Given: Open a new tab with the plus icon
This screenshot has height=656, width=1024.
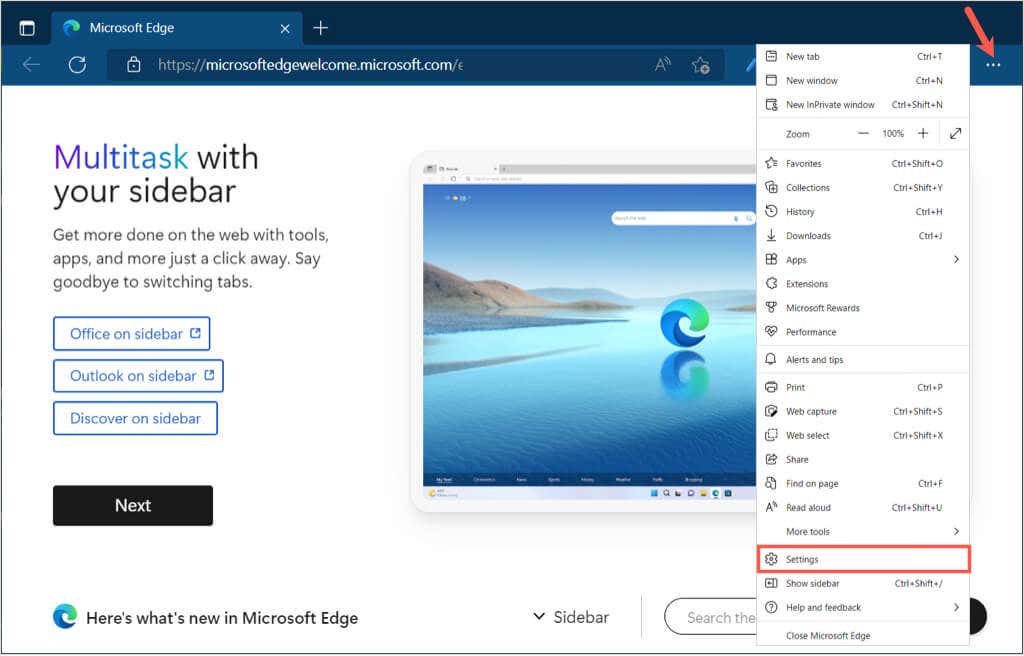Looking at the screenshot, I should pyautogui.click(x=320, y=28).
